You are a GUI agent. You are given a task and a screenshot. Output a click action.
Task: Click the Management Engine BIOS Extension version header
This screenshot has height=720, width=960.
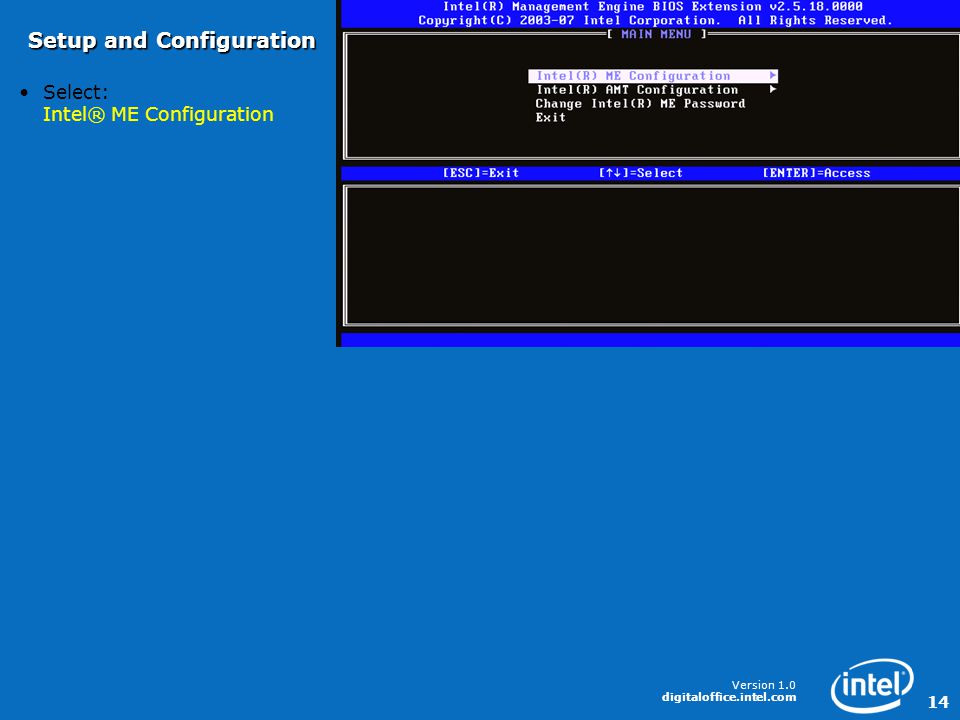tap(653, 7)
